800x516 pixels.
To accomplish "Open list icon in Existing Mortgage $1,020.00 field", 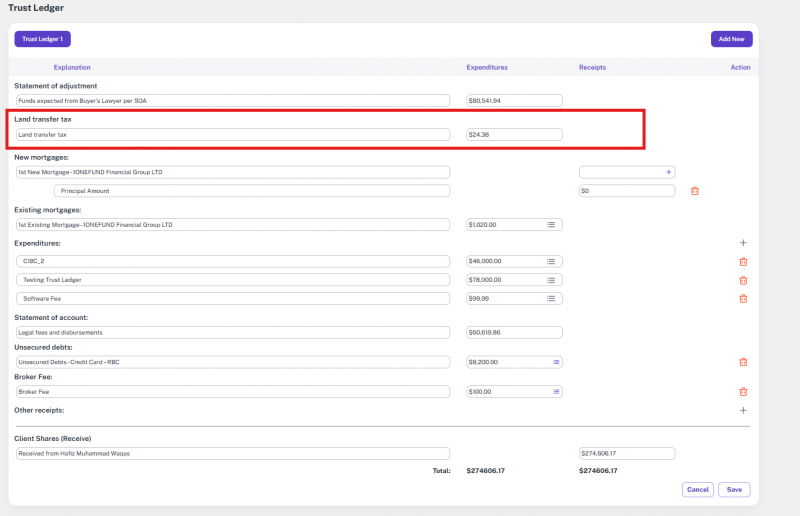I will click(551, 225).
